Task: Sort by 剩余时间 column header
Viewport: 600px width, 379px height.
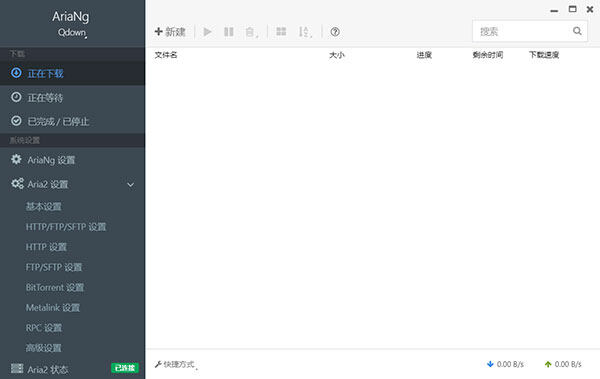Action: pos(488,55)
